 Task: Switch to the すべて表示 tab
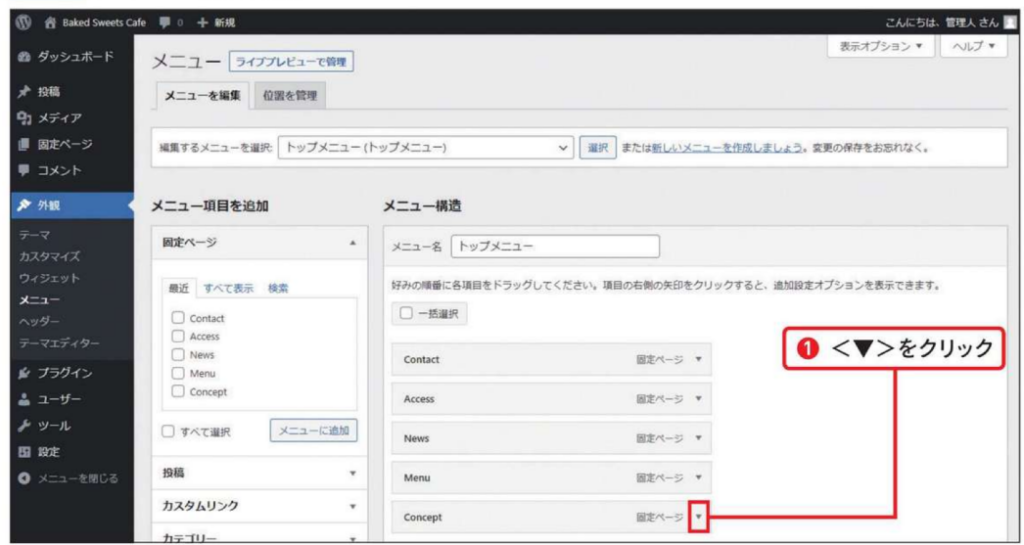tap(228, 288)
